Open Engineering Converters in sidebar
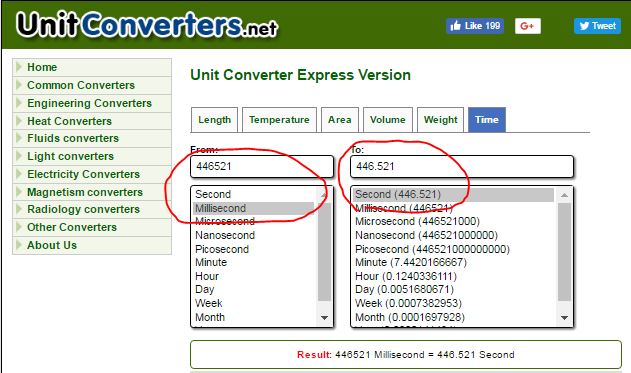Screen dimensions: 631x373 [92, 103]
